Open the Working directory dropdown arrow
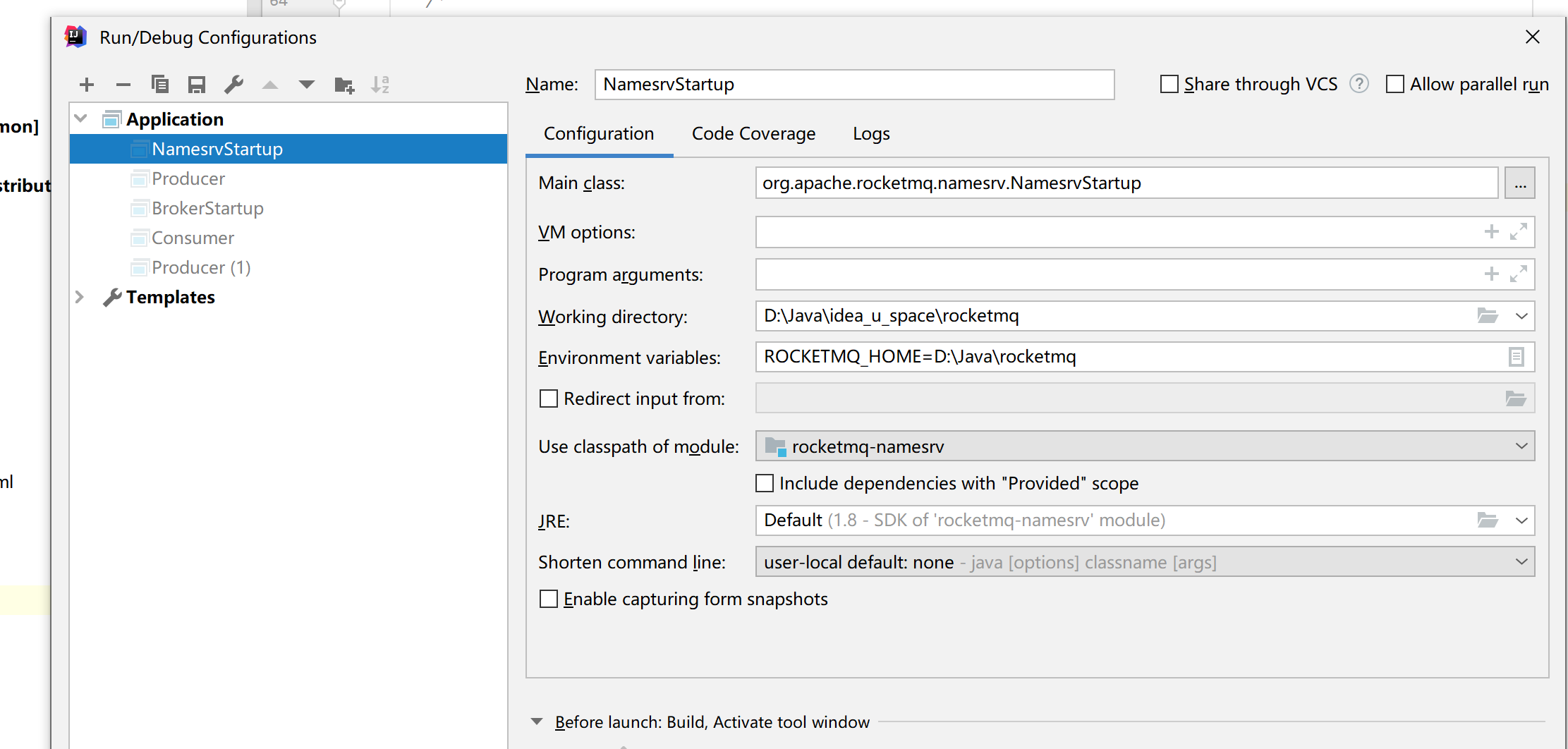This screenshot has width=1568, height=749. 1521,316
